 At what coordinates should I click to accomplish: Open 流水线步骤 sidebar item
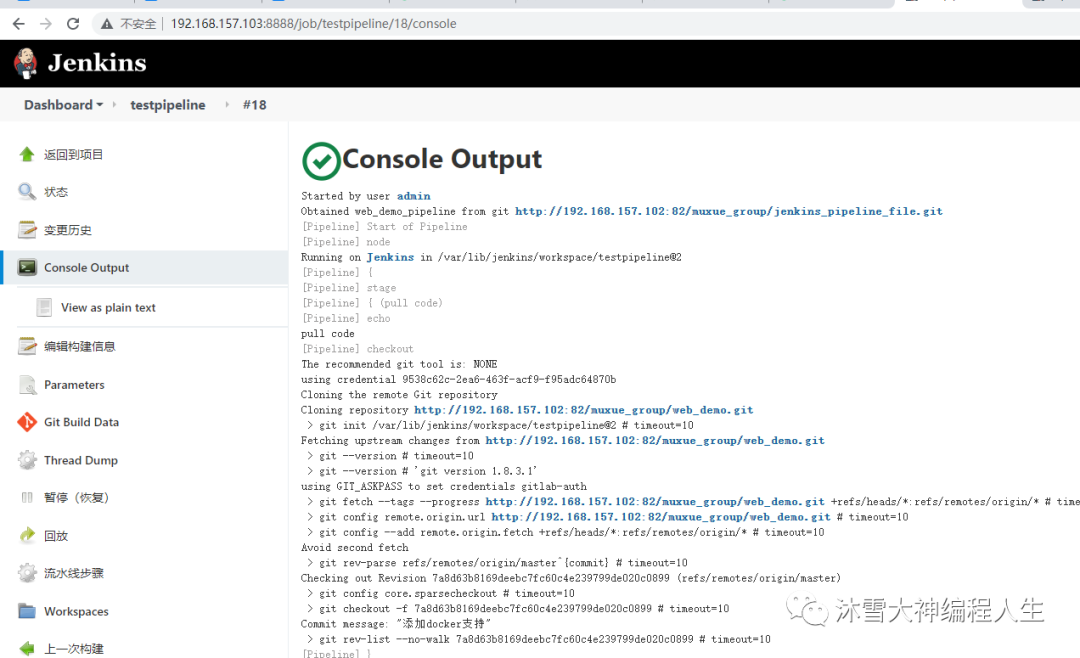point(74,573)
